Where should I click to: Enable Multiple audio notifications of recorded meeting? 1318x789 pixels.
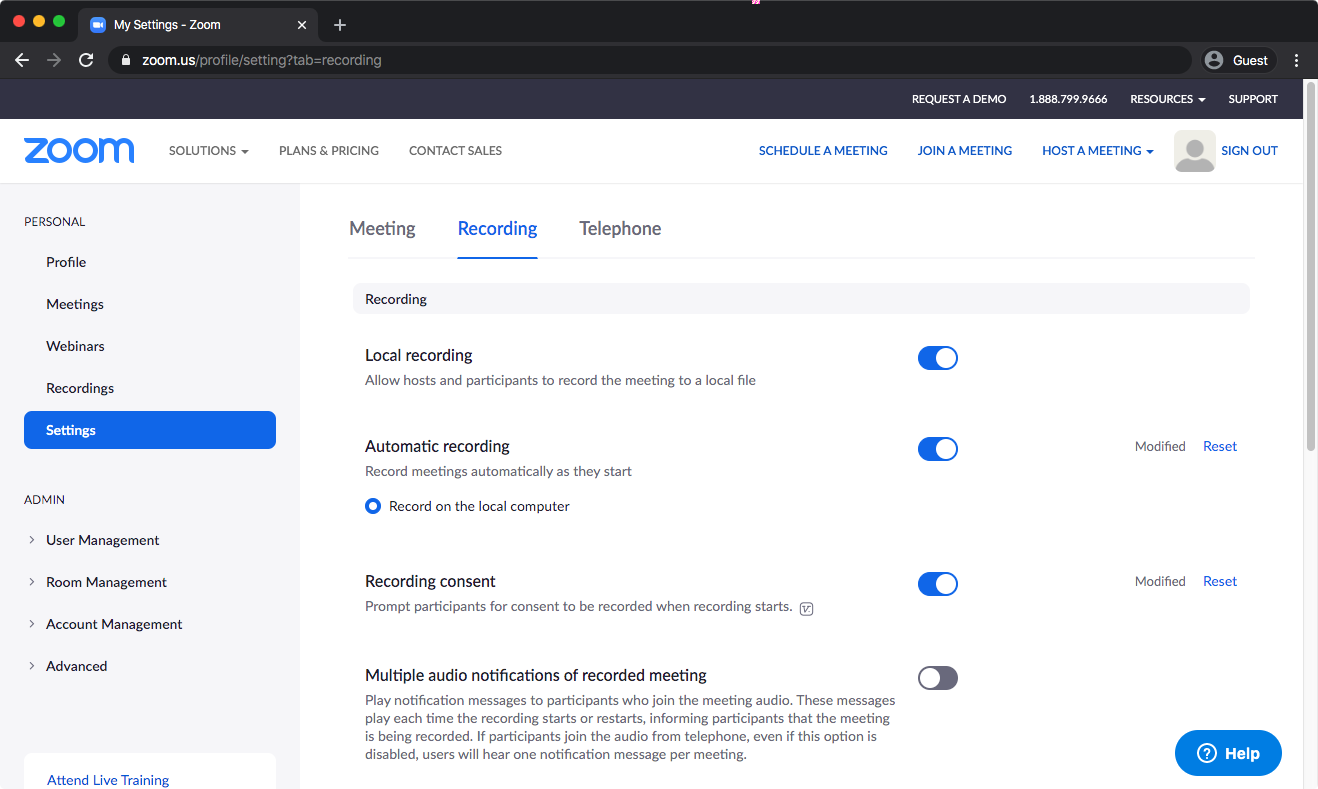[x=937, y=677]
